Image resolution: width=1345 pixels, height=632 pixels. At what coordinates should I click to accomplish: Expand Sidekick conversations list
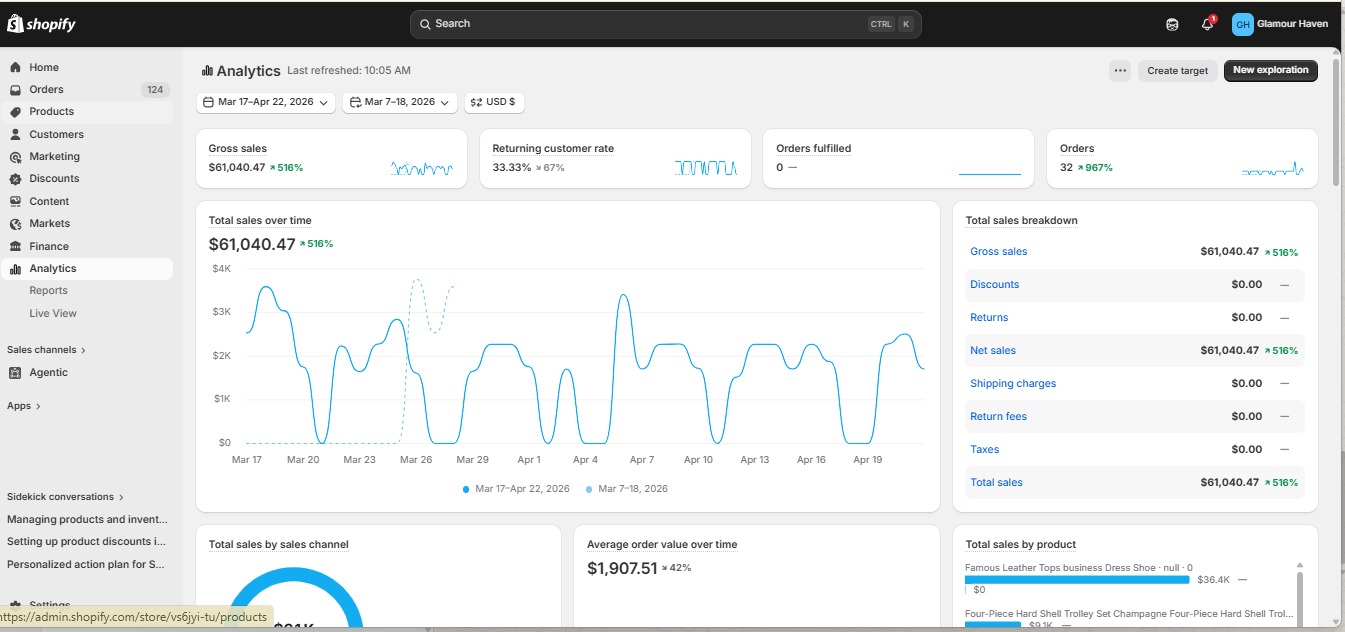click(x=65, y=497)
